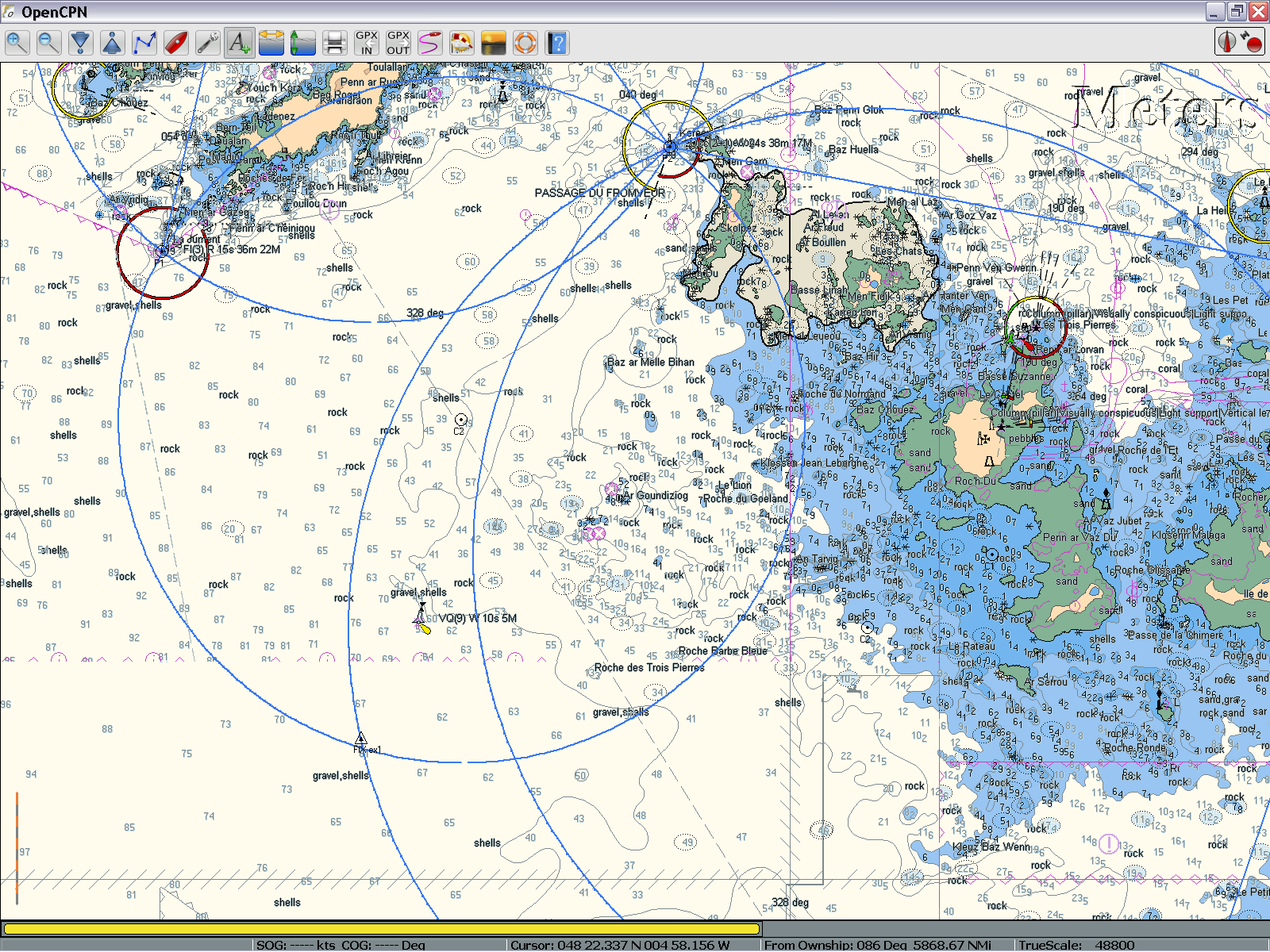Image resolution: width=1270 pixels, height=952 pixels.
Task: Open the Settings wrench toolbox
Action: [x=207, y=42]
